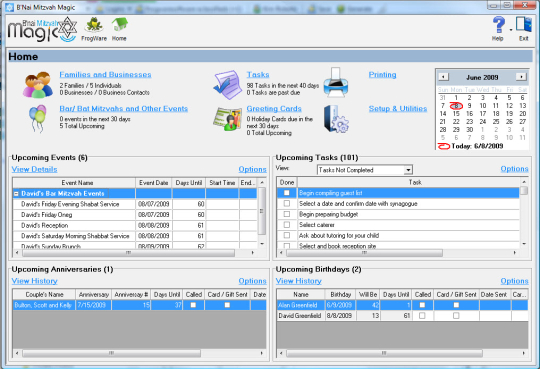Check Done for Begin compiling guest list
The image size is (540, 369).
287,193
